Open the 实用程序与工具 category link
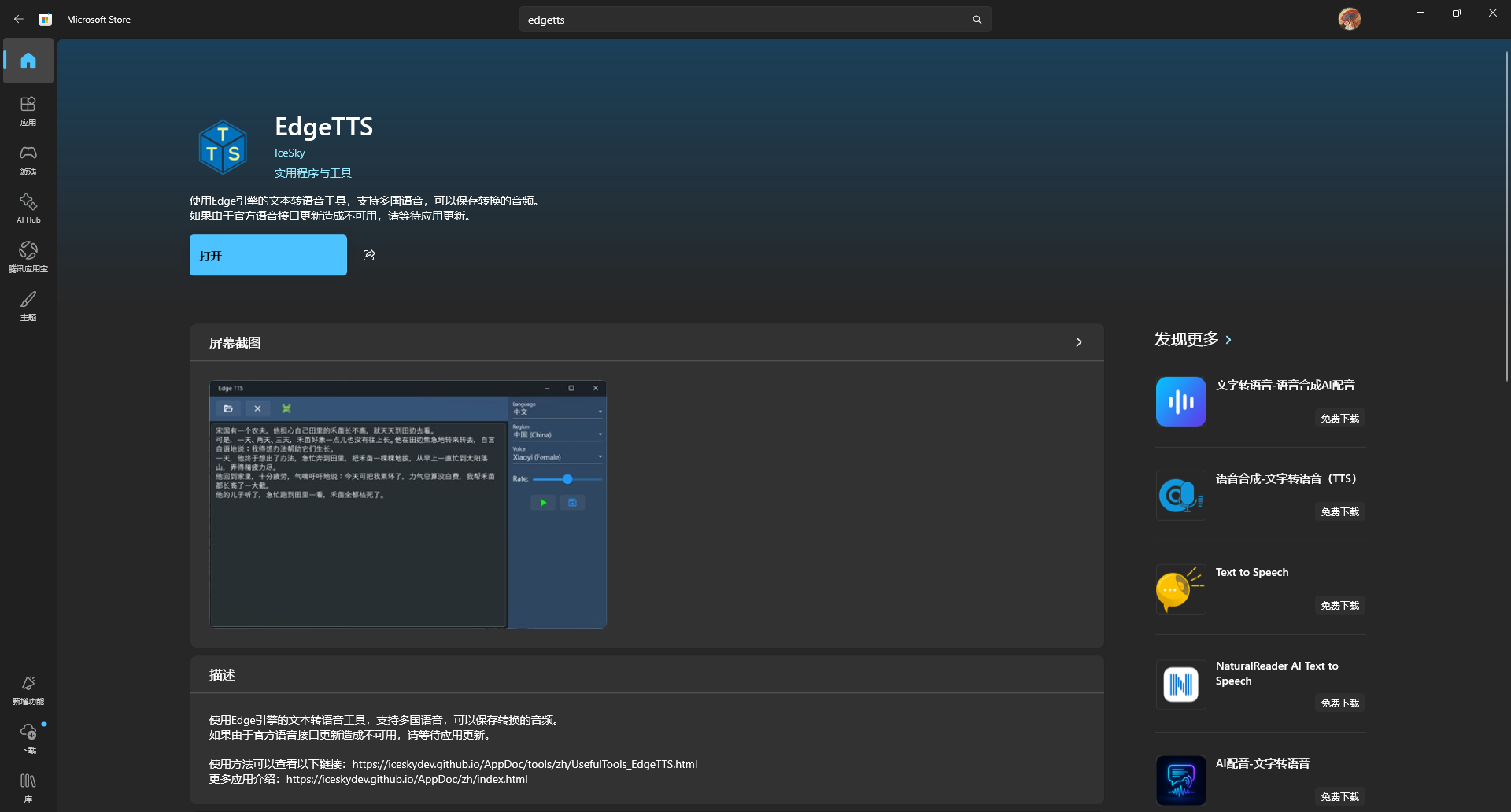The width and height of the screenshot is (1511, 812). (x=312, y=173)
